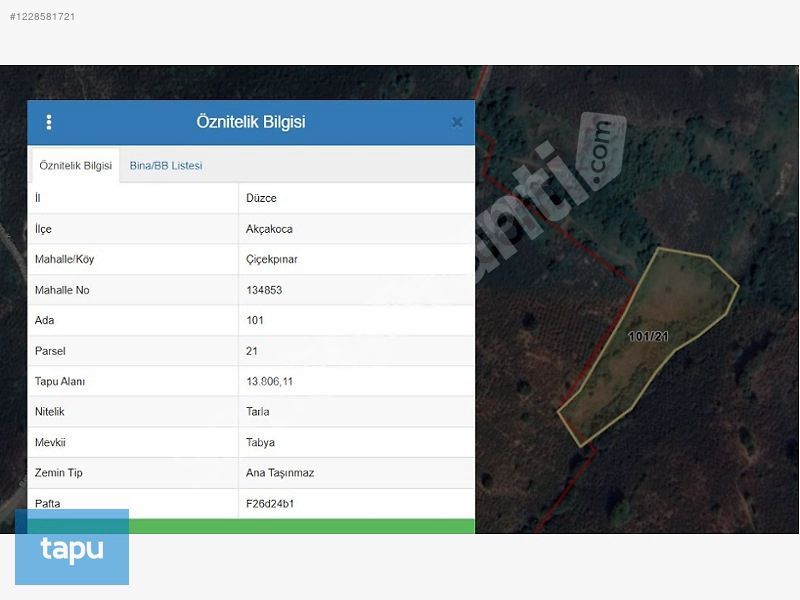The width and height of the screenshot is (800, 600).
Task: Click the blue panel title Öznitelik Bilgisi
Action: pyautogui.click(x=251, y=122)
